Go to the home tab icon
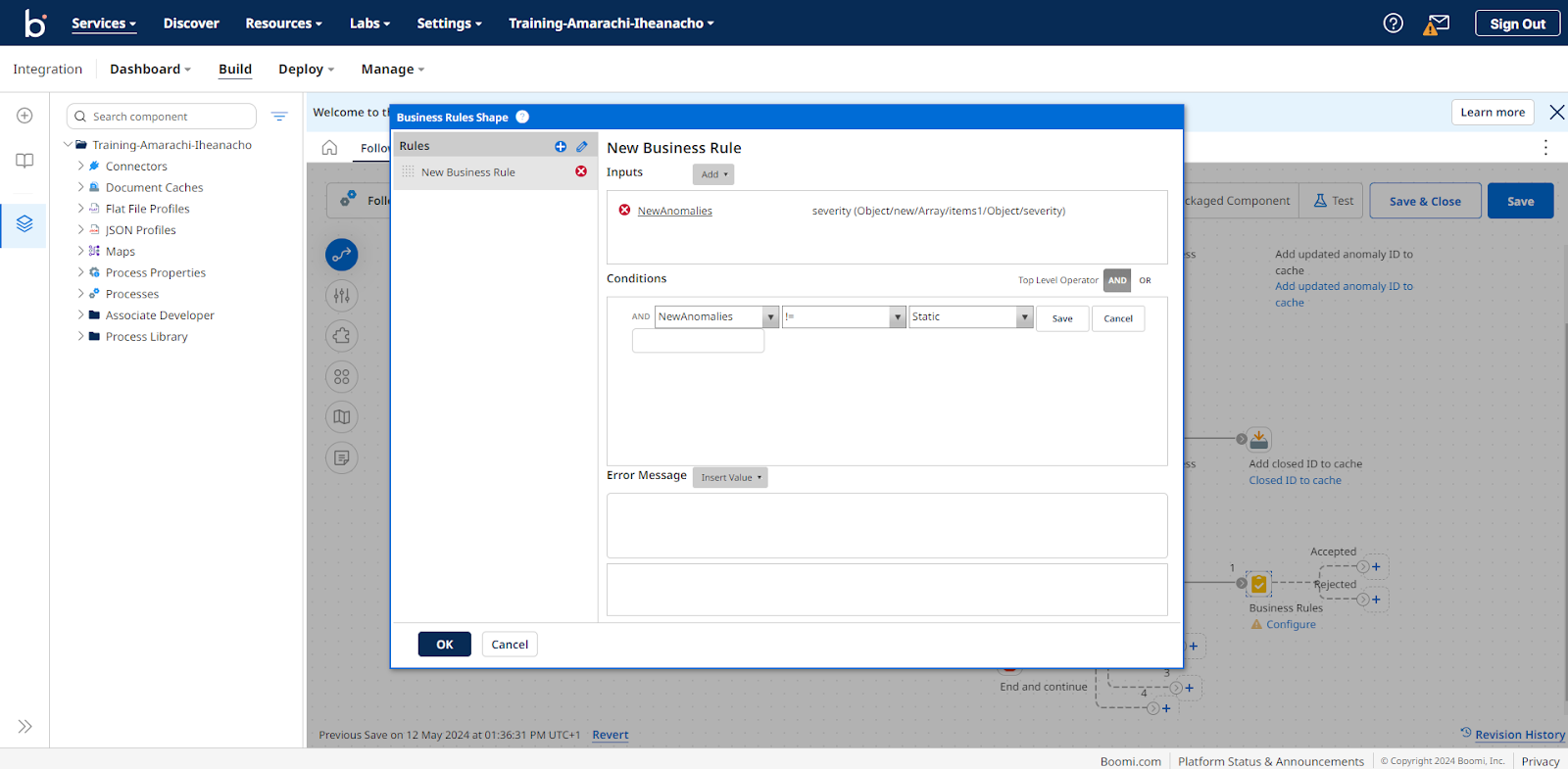The image size is (1568, 769). tap(329, 148)
